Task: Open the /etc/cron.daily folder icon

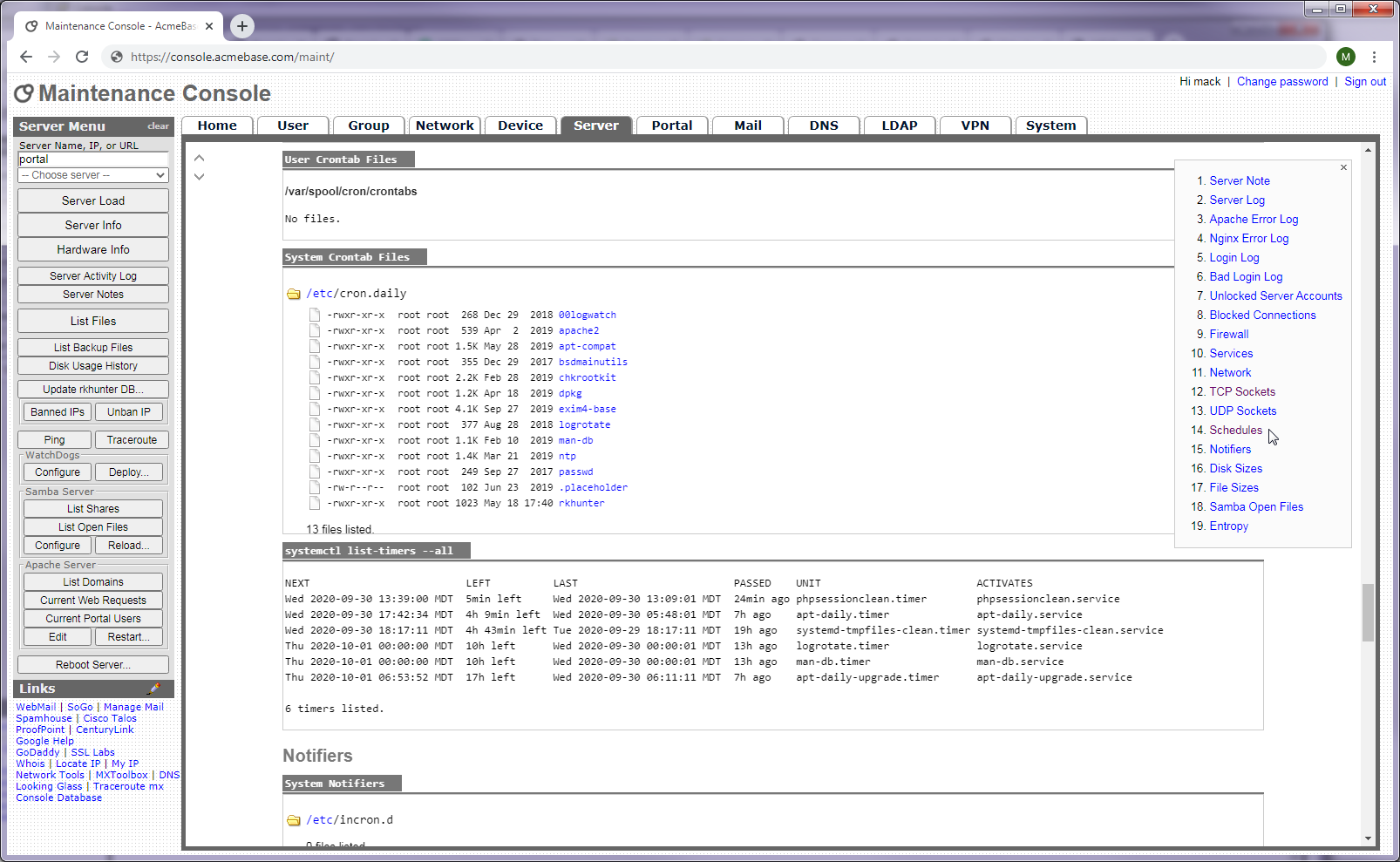Action: [x=294, y=294]
